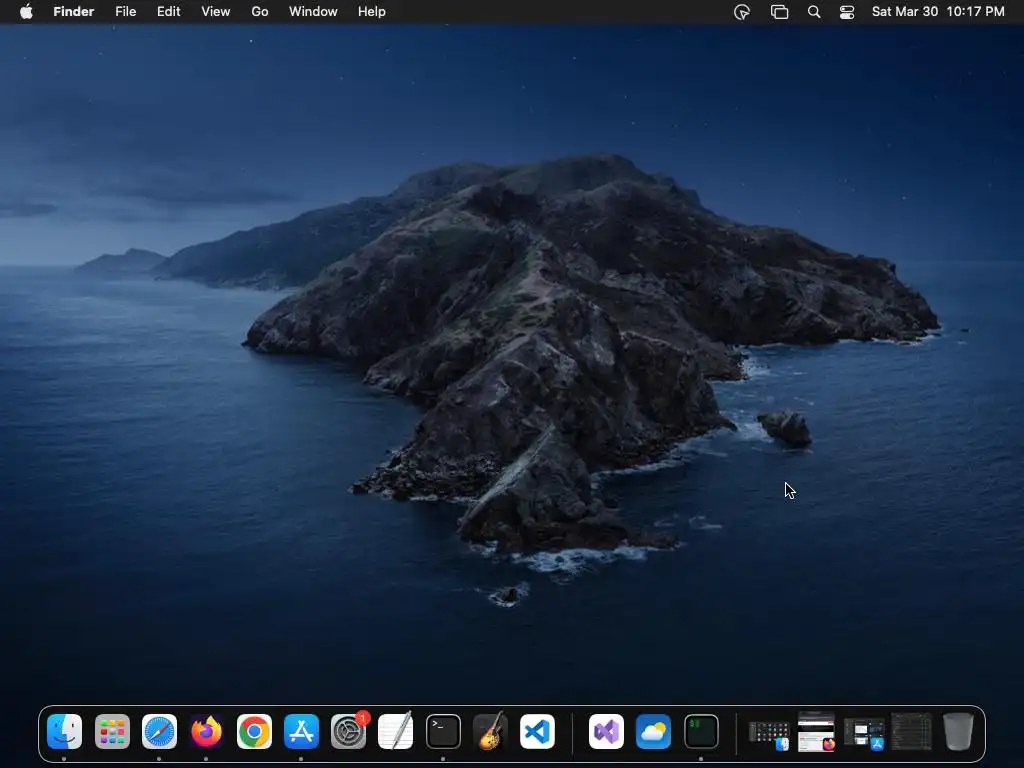Click the cursor-circle menu bar icon
This screenshot has width=1024, height=768.
pos(742,12)
